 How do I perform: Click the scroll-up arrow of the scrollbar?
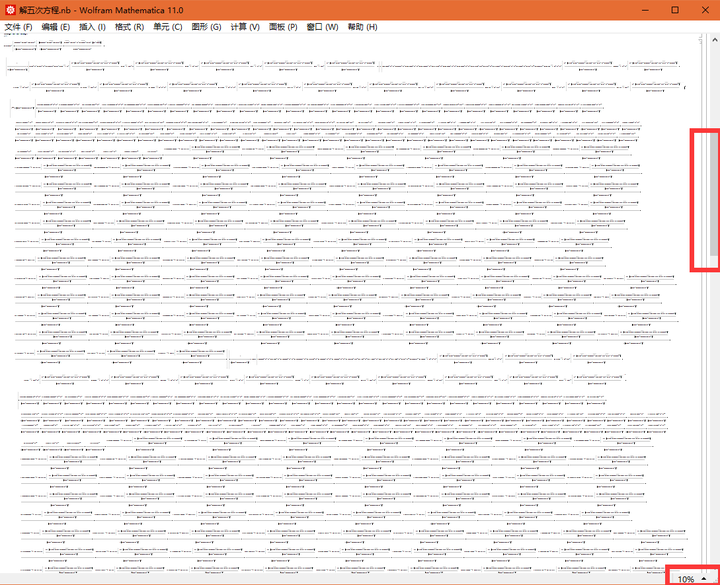(714, 40)
